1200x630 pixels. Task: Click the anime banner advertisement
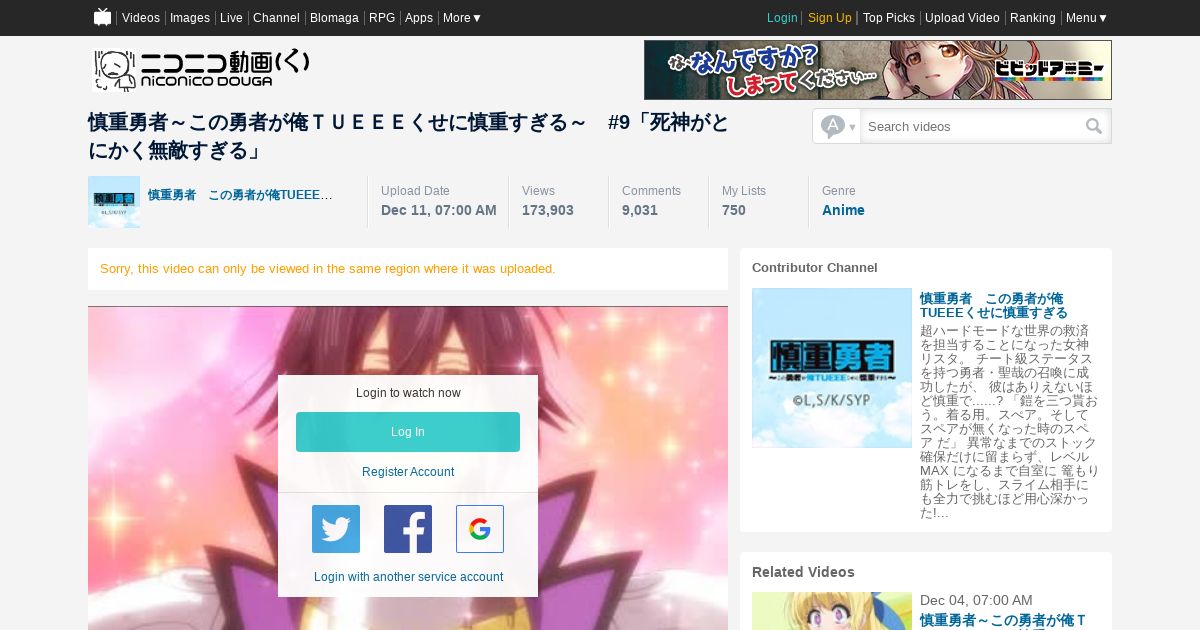pos(878,70)
